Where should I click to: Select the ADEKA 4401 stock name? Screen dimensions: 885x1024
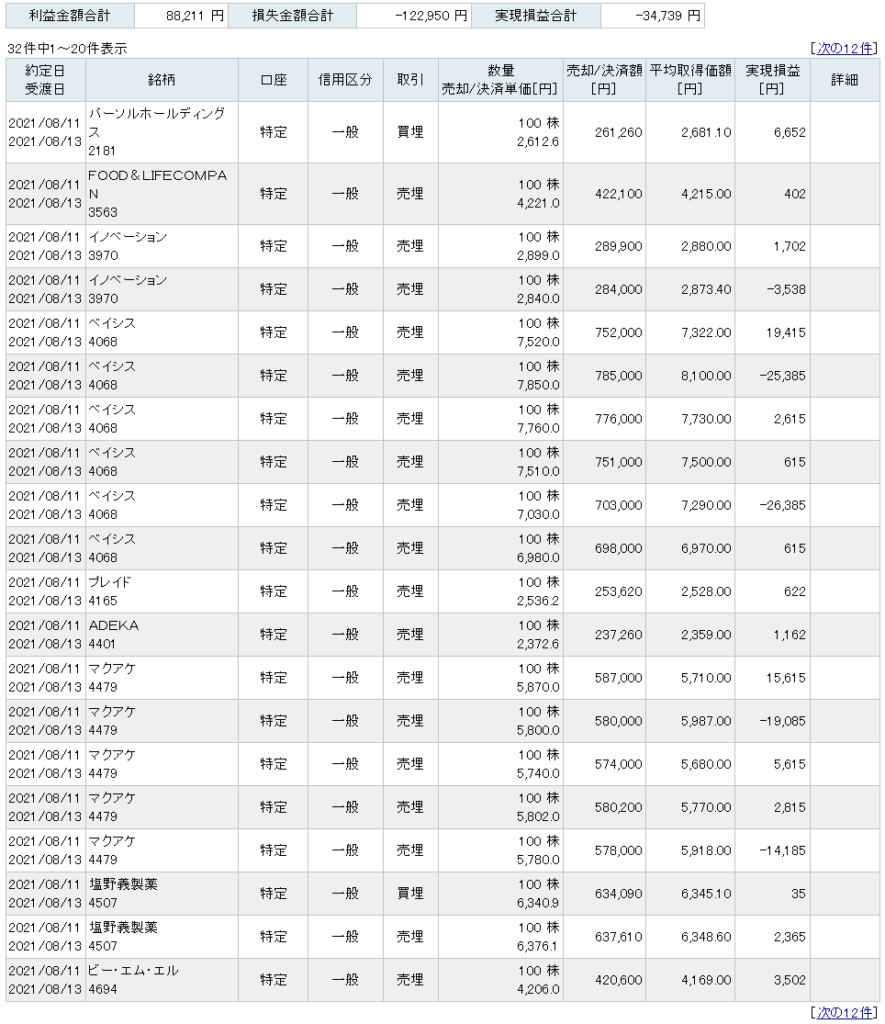tap(114, 635)
